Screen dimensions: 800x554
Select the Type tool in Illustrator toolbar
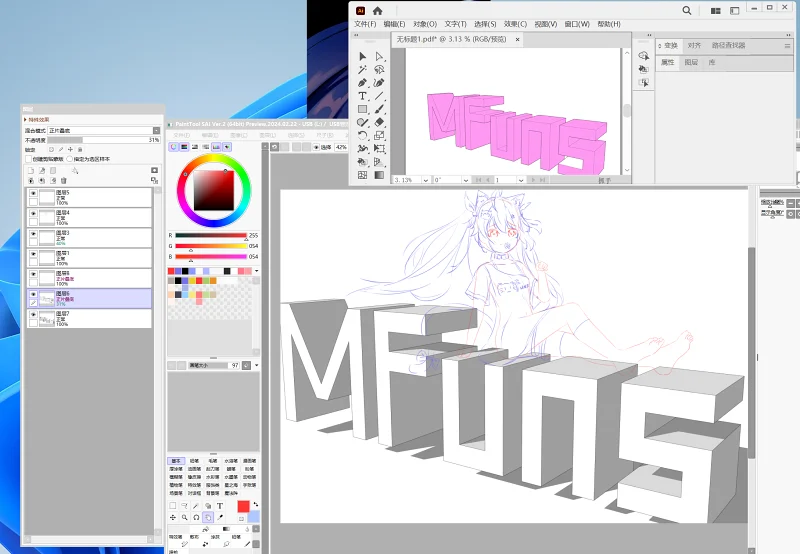[362, 96]
